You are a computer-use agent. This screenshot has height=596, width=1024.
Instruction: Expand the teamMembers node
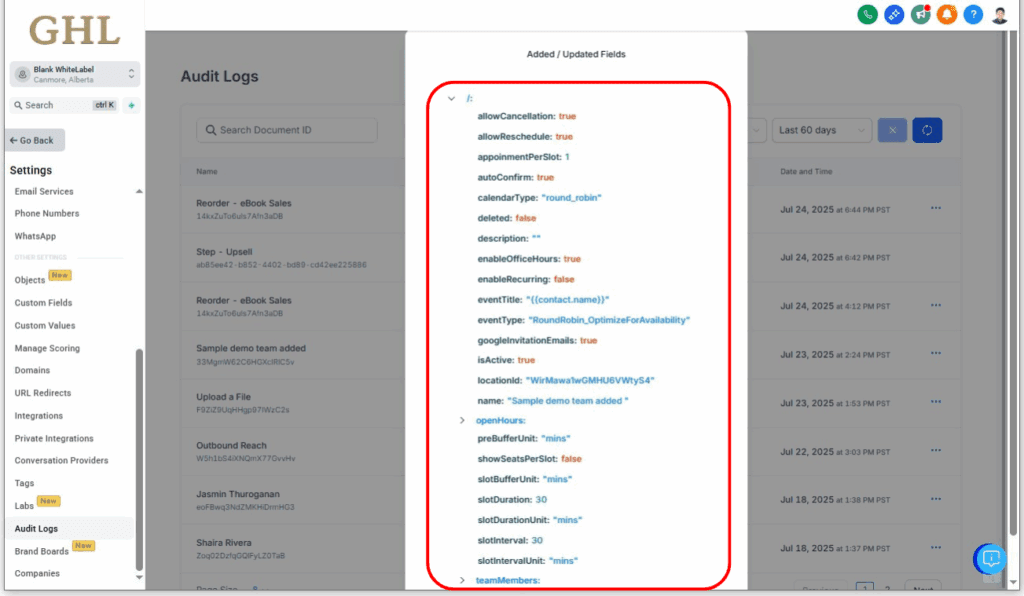coord(462,580)
